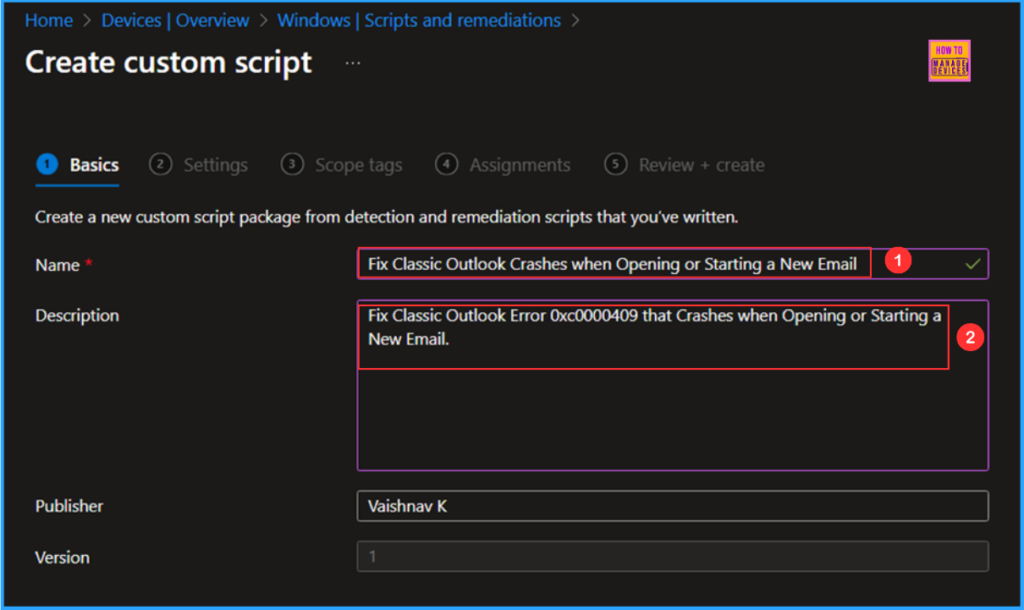This screenshot has width=1024, height=610.
Task: Select the Basics tab
Action: (x=78, y=165)
